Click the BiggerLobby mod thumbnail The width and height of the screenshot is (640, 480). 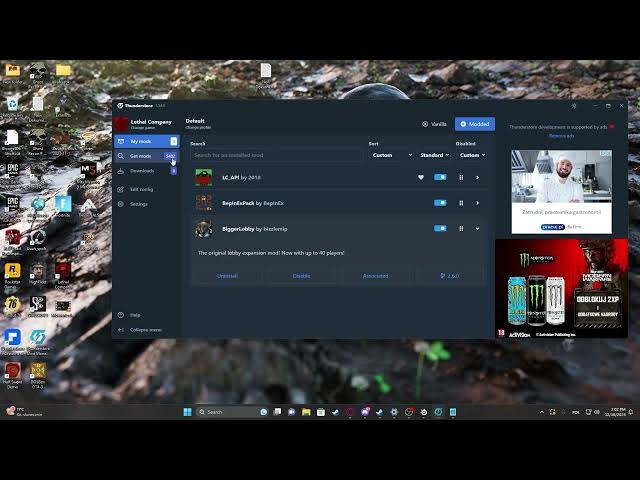pos(204,228)
